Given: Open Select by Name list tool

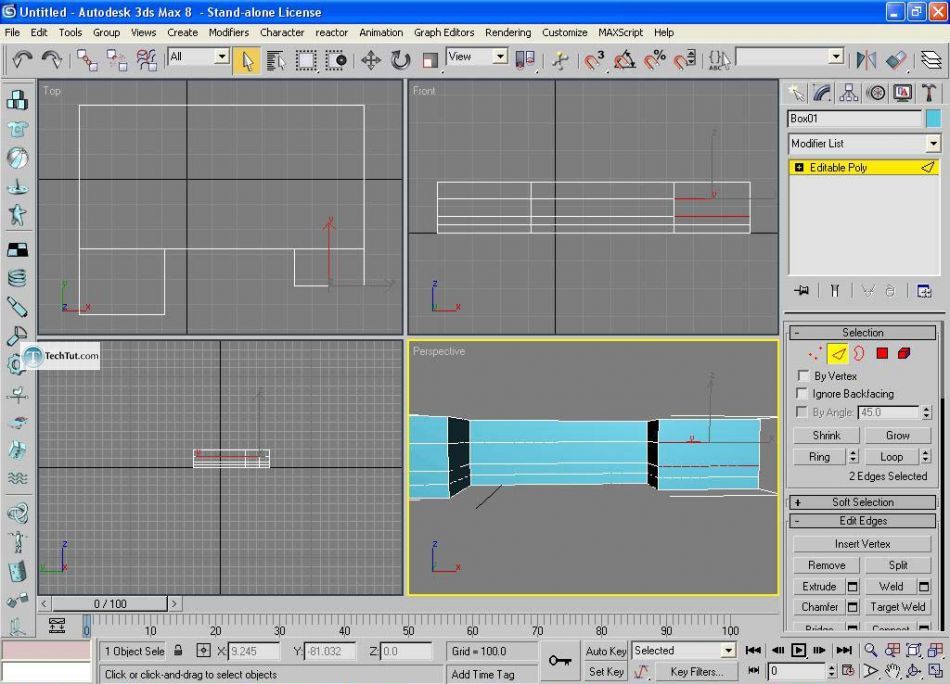Looking at the screenshot, I should click(x=276, y=61).
